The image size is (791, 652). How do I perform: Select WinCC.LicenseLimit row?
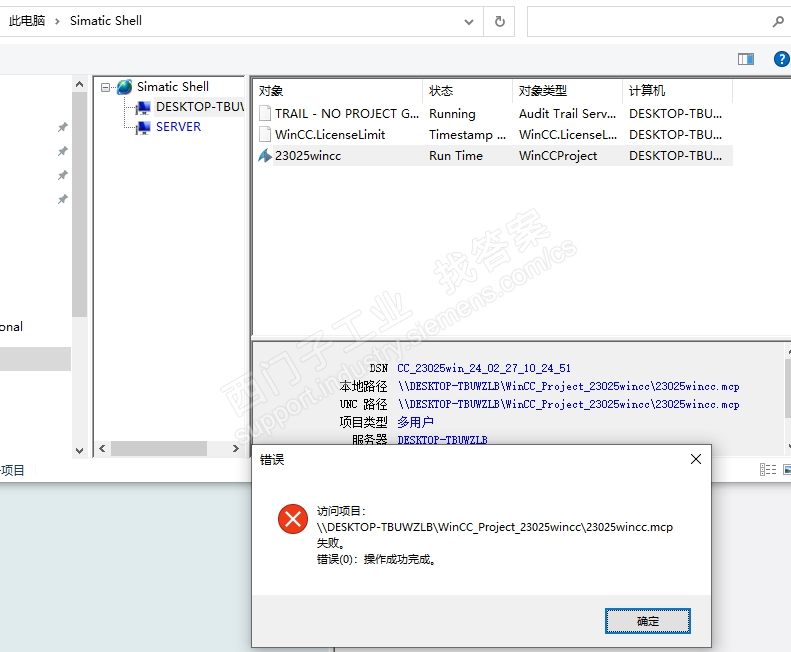click(494, 134)
